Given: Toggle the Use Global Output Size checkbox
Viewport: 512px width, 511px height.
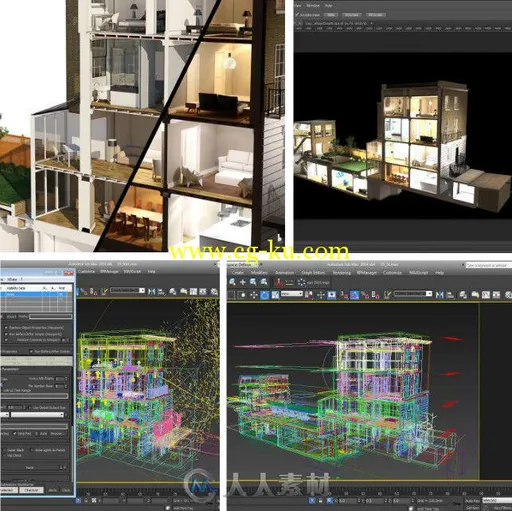Looking at the screenshot, I should click(30, 408).
